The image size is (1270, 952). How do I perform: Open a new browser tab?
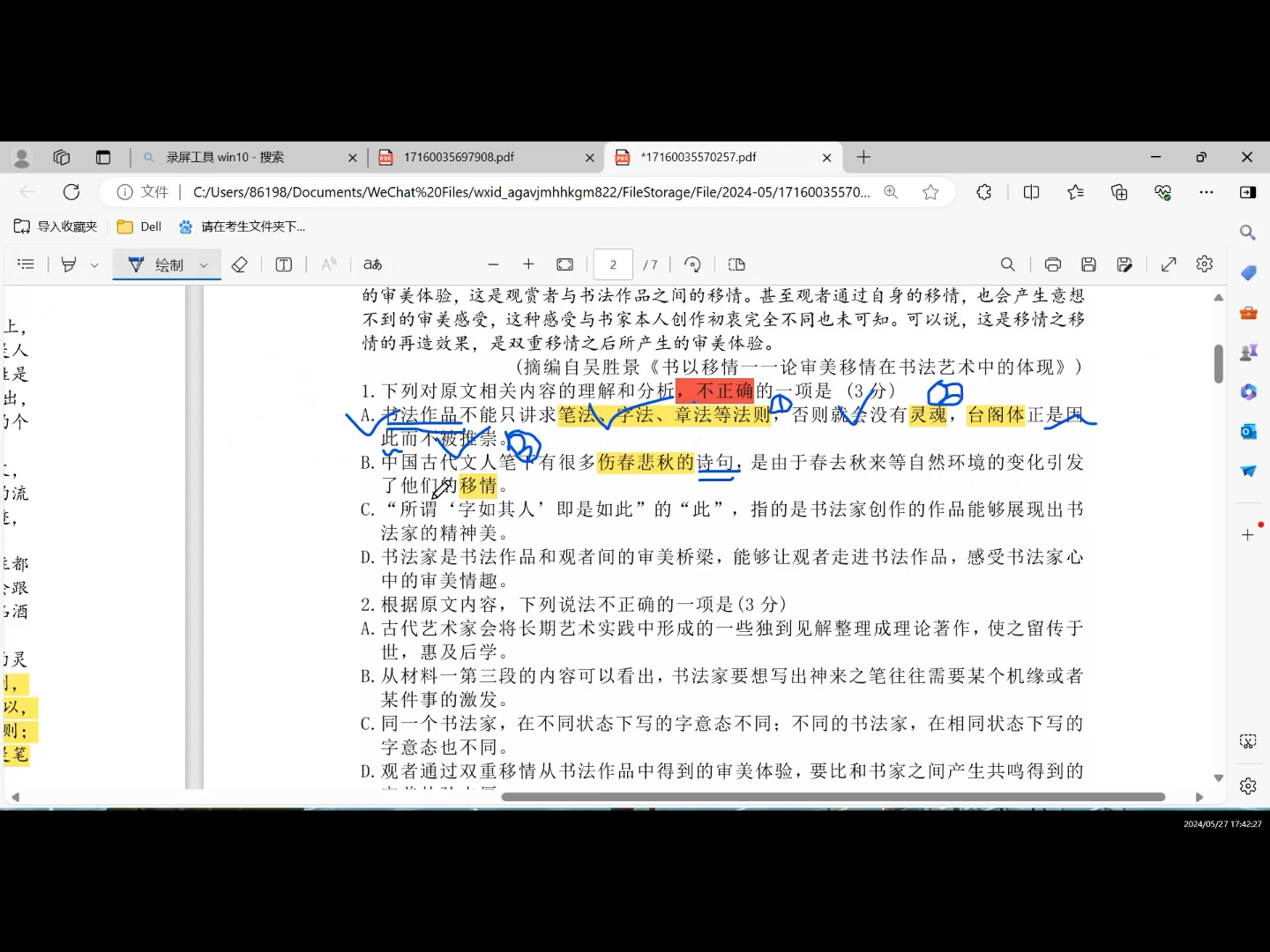(x=863, y=157)
